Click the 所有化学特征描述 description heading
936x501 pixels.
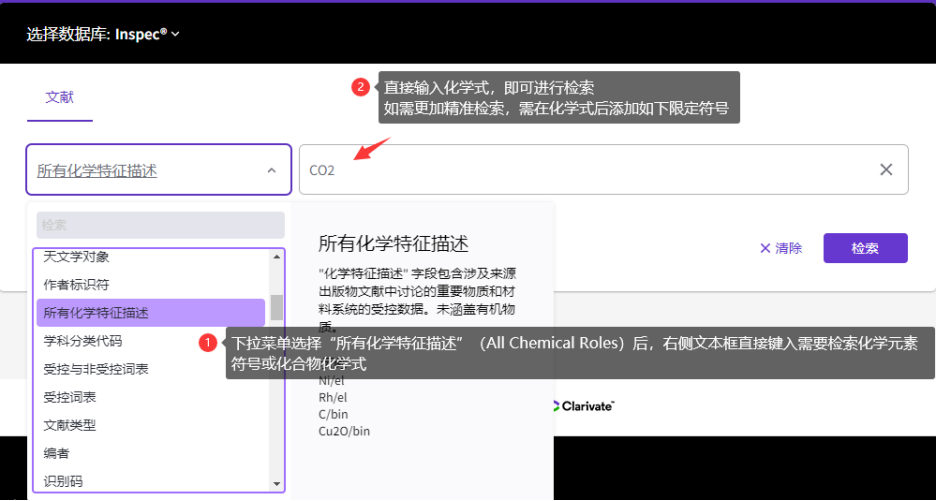(x=393, y=244)
